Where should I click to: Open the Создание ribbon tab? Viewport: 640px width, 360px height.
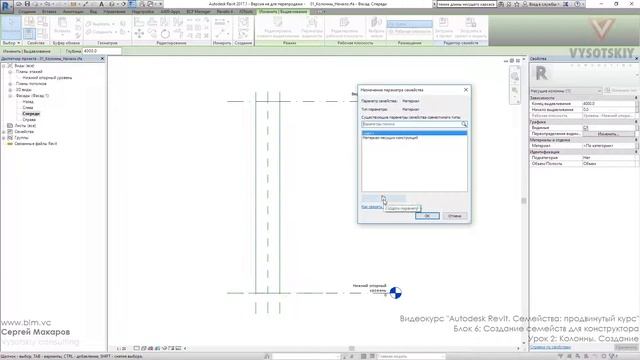pos(27,12)
